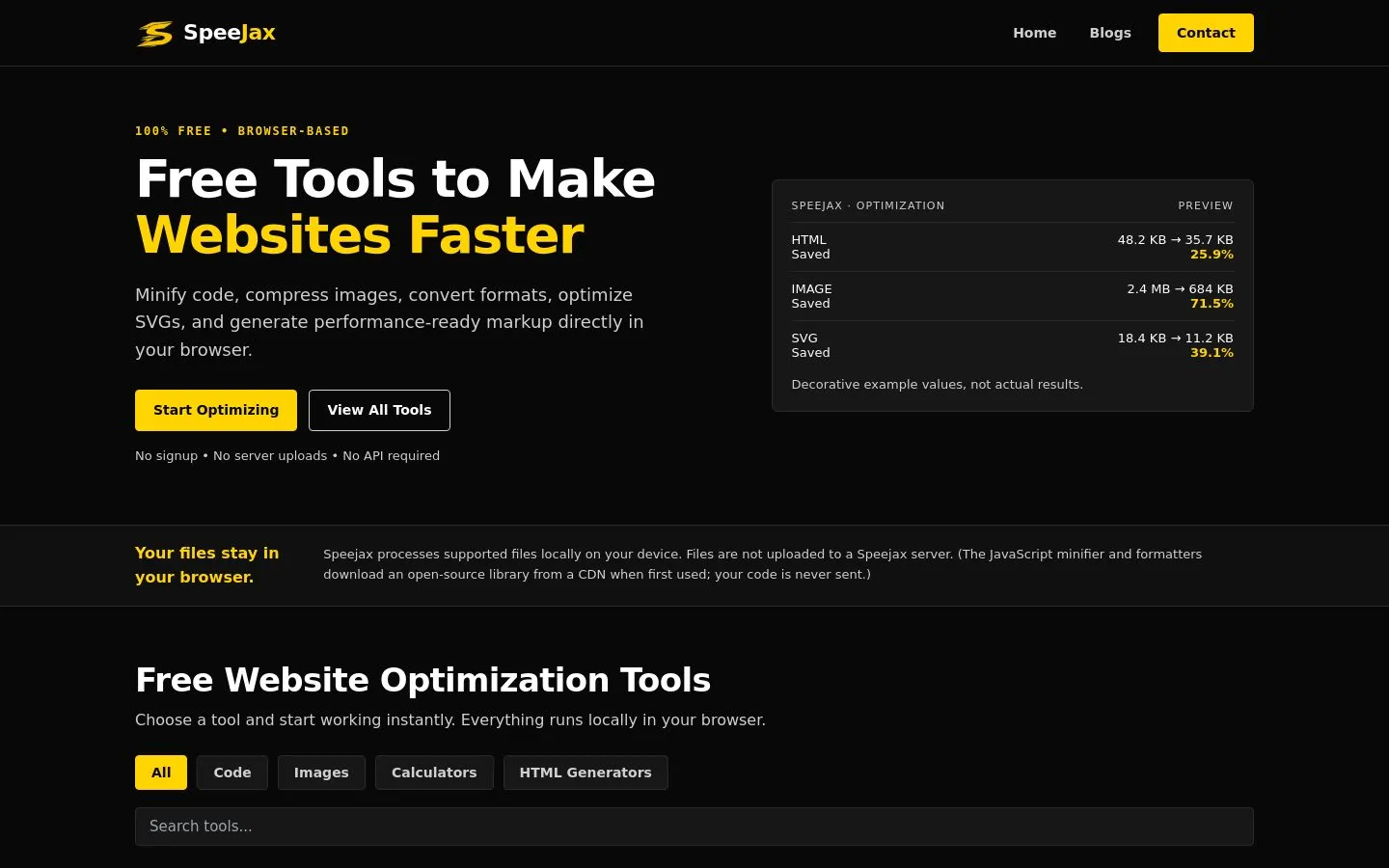Viewport: 1389px width, 868px height.
Task: Click the '2.4 MB → 684 KB' text
Action: point(1180,289)
